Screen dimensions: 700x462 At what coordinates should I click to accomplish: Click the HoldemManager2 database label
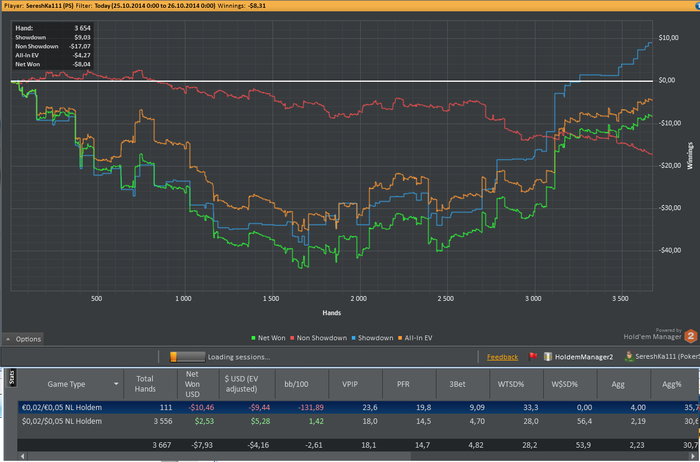pos(583,357)
